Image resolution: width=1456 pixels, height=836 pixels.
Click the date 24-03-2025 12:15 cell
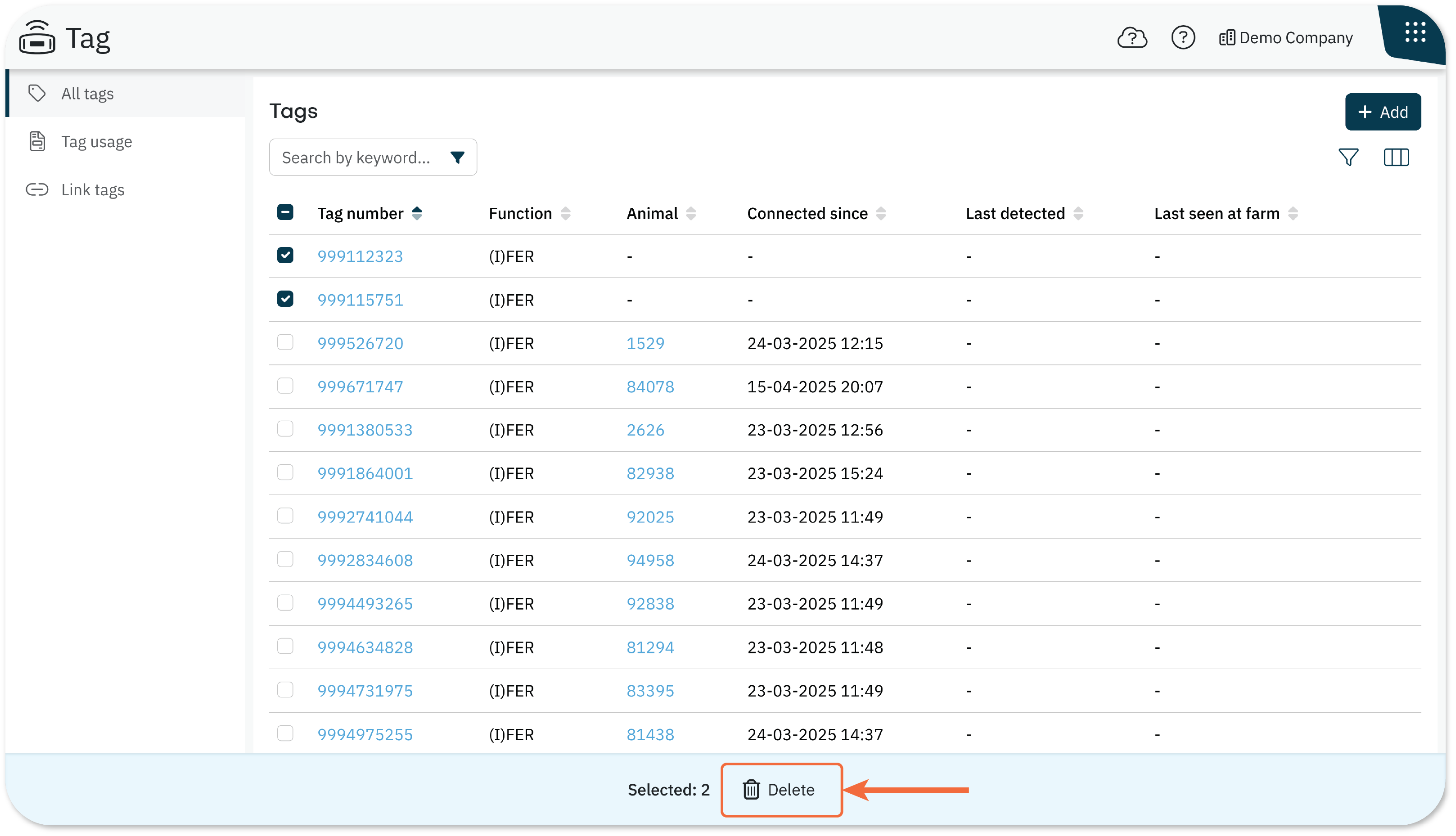815,343
